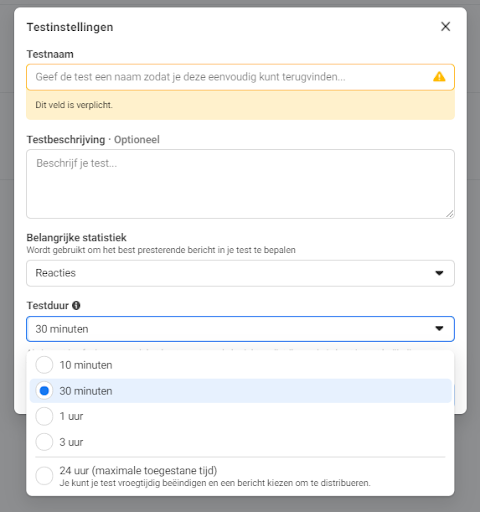The image size is (480, 512).
Task: Select the 30 minuten radio circle
Action: pos(44,391)
